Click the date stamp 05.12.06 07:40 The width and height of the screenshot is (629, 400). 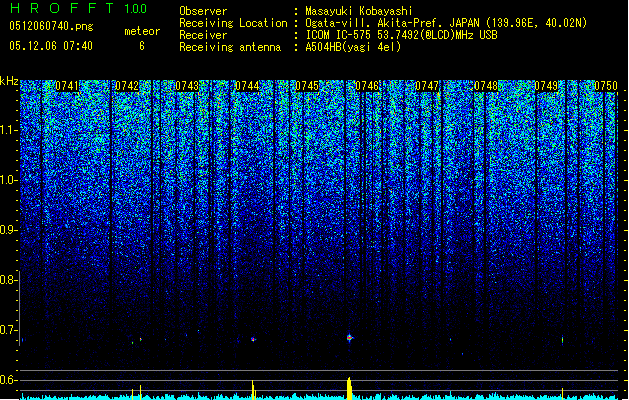tap(51, 46)
